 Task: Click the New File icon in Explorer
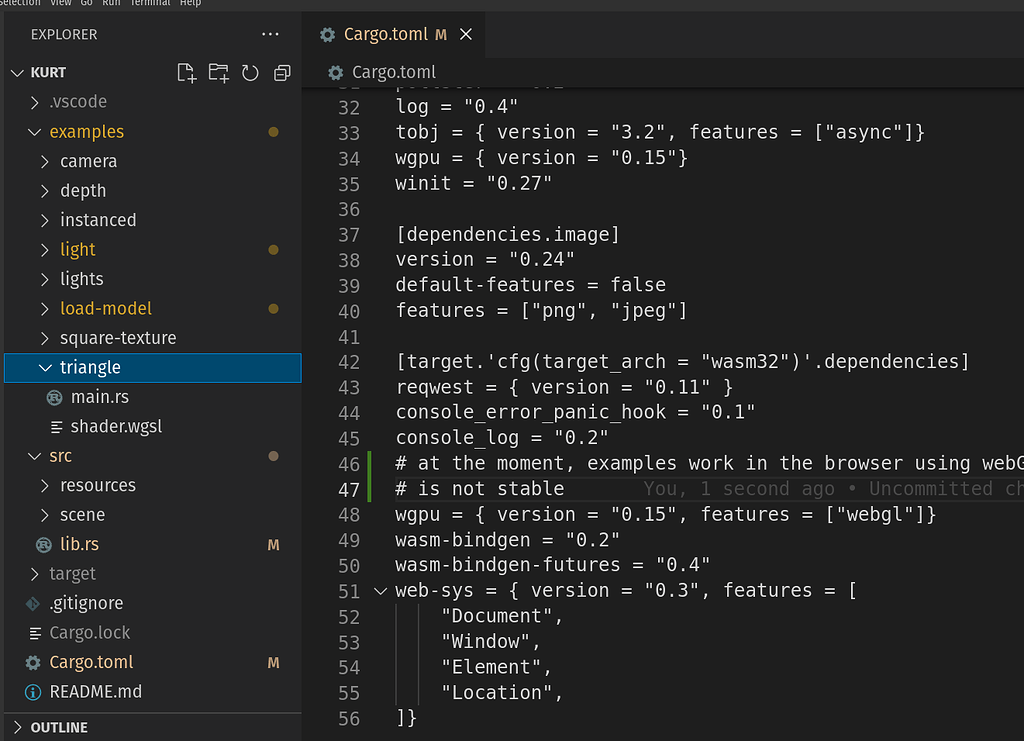186,72
